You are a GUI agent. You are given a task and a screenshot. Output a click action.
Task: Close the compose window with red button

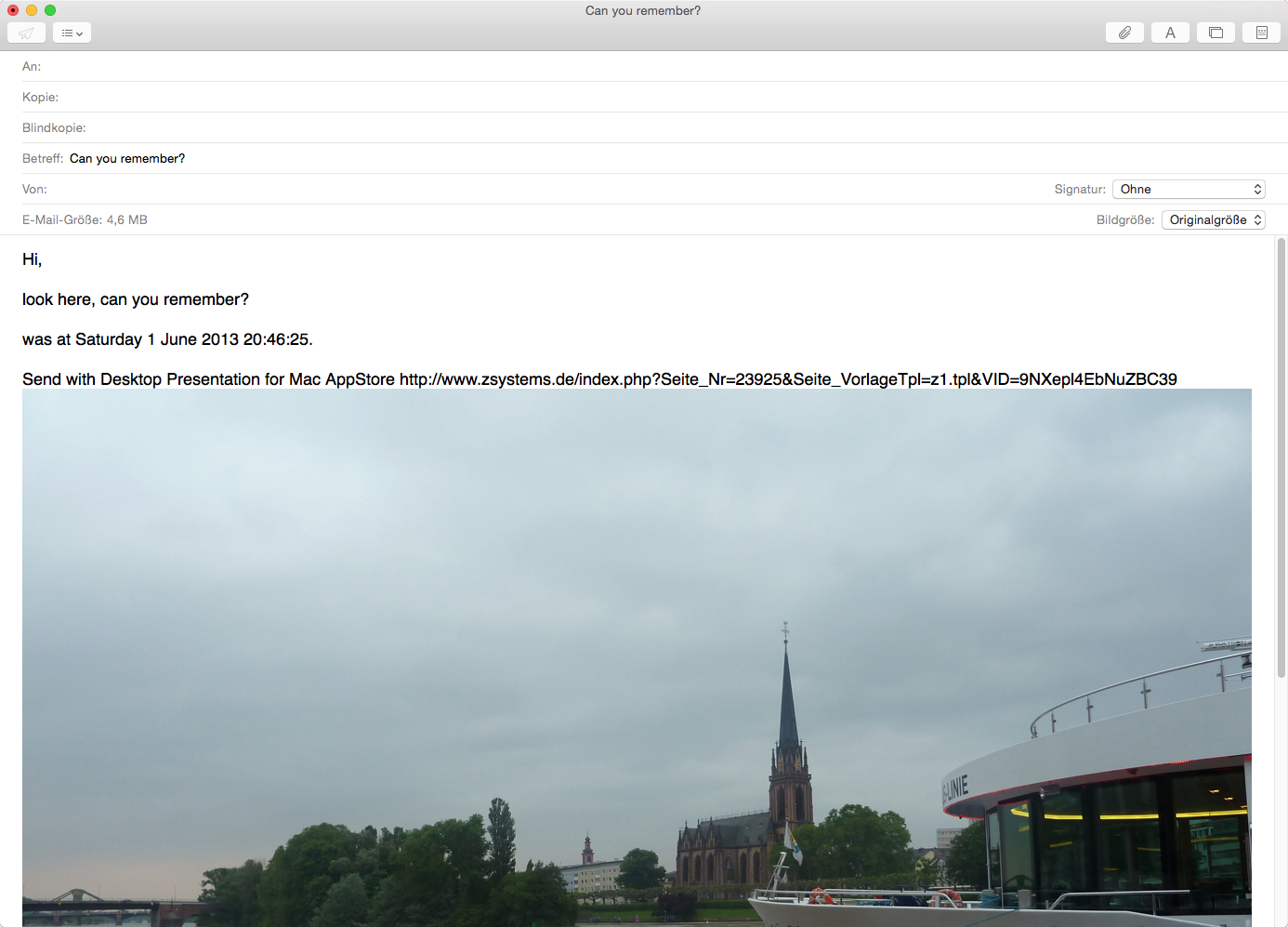tap(13, 10)
